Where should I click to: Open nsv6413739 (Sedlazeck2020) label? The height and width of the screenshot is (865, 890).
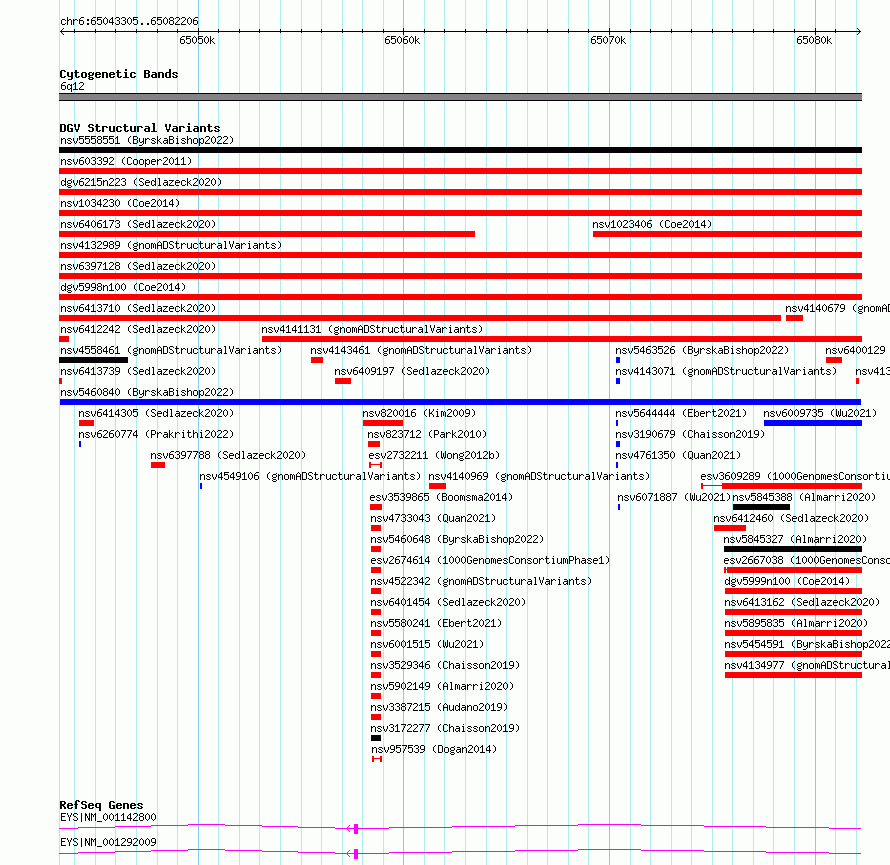pyautogui.click(x=138, y=371)
